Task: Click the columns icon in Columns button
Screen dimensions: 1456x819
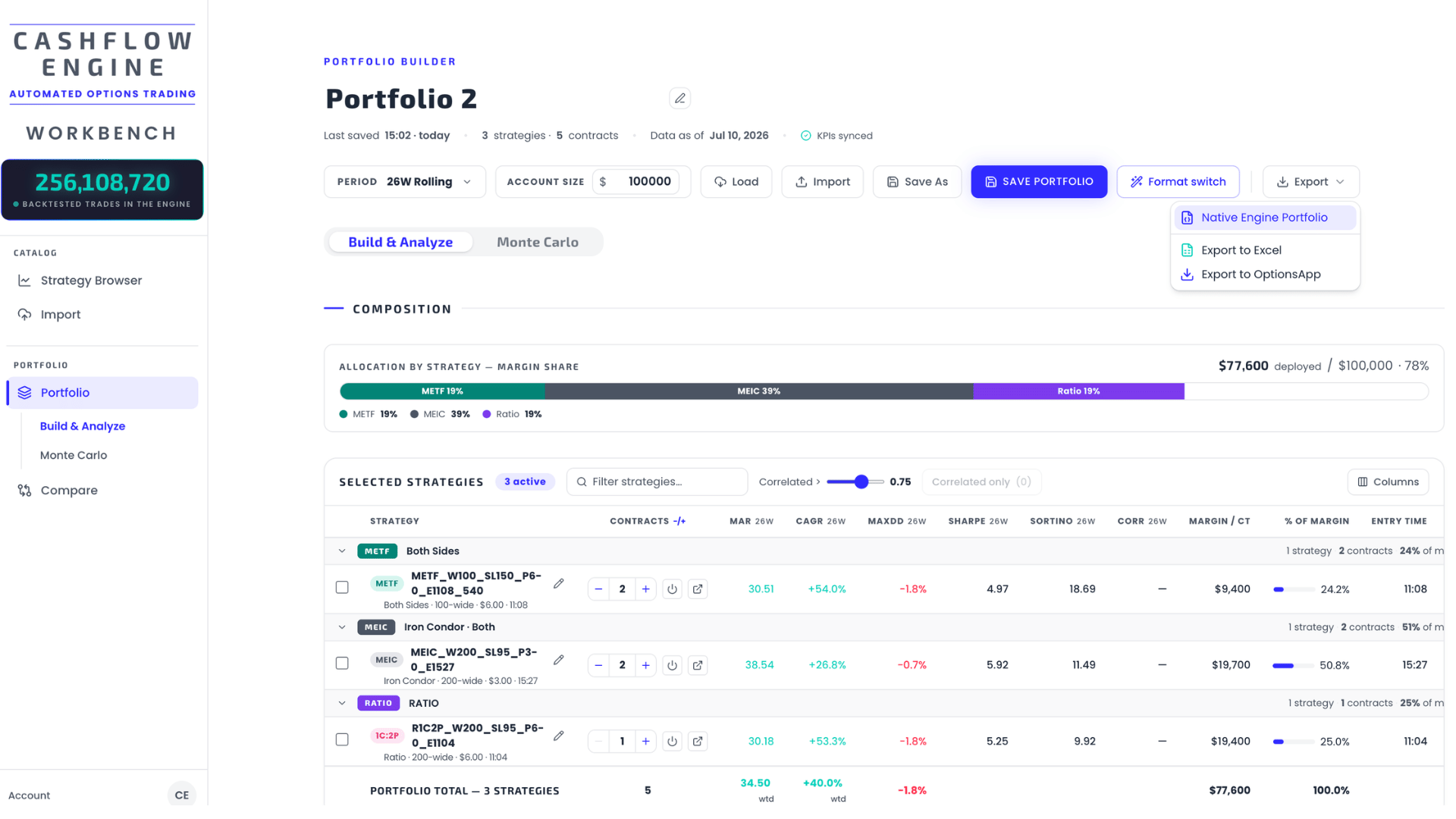Action: 1362,482
